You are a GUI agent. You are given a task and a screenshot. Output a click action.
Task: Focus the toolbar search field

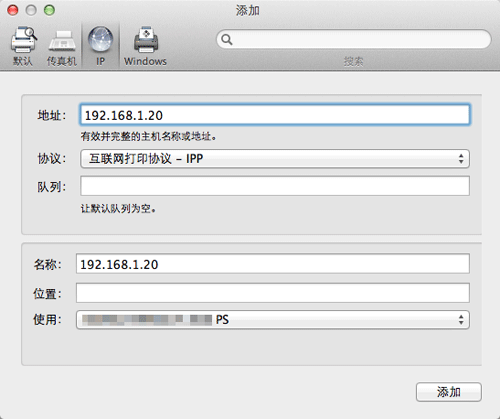pyautogui.click(x=354, y=39)
